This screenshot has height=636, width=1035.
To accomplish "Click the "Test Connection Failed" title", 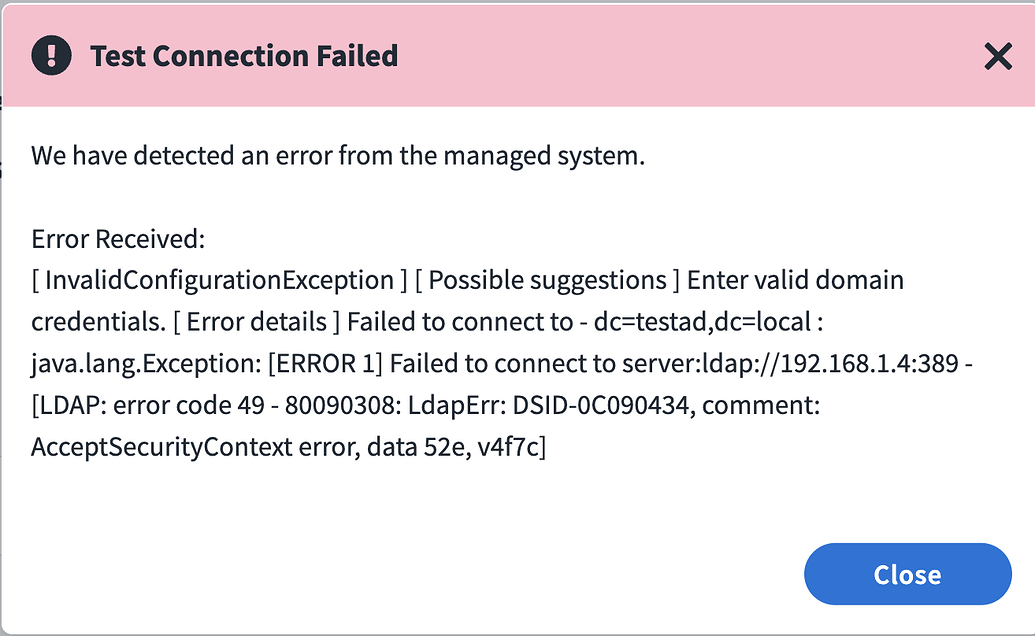I will click(x=244, y=56).
